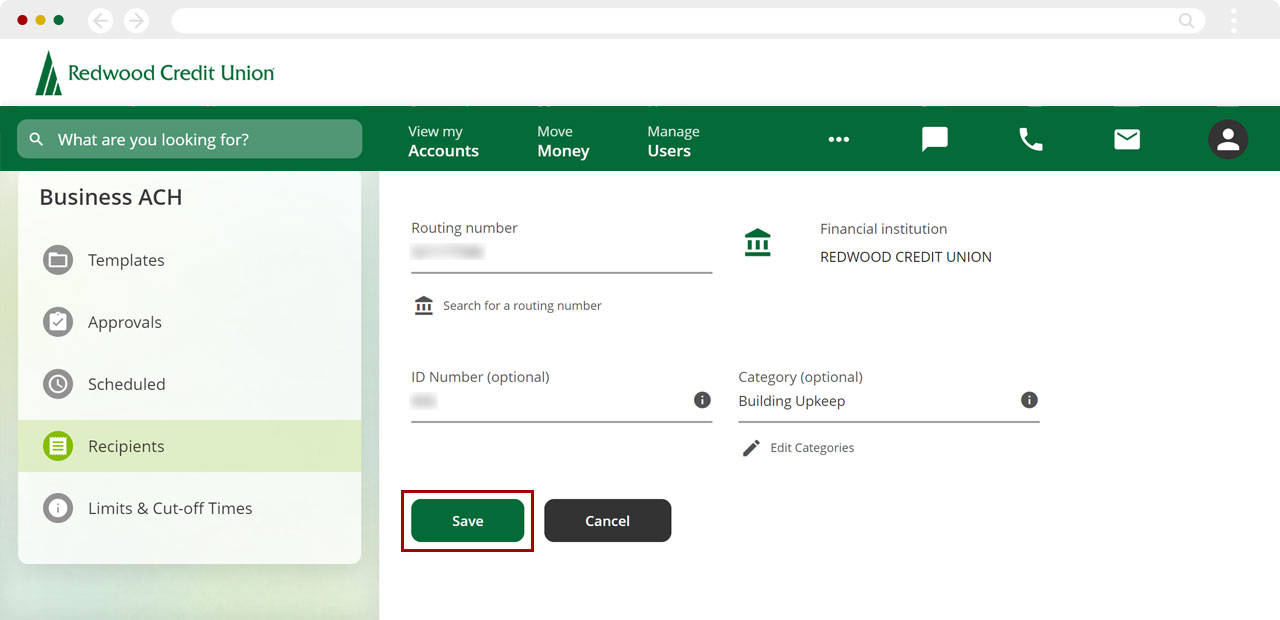Click the Financial institution bank icon
The height and width of the screenshot is (620, 1280).
point(758,243)
